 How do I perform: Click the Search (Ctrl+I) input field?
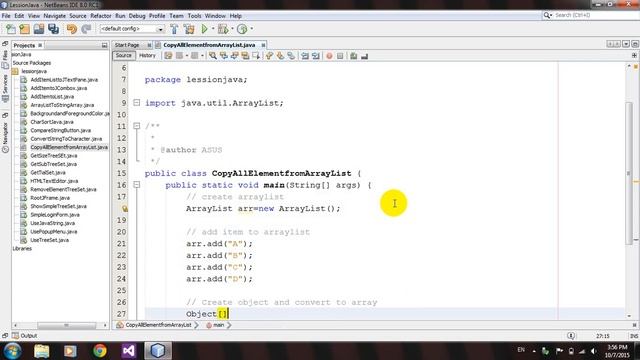click(595, 15)
